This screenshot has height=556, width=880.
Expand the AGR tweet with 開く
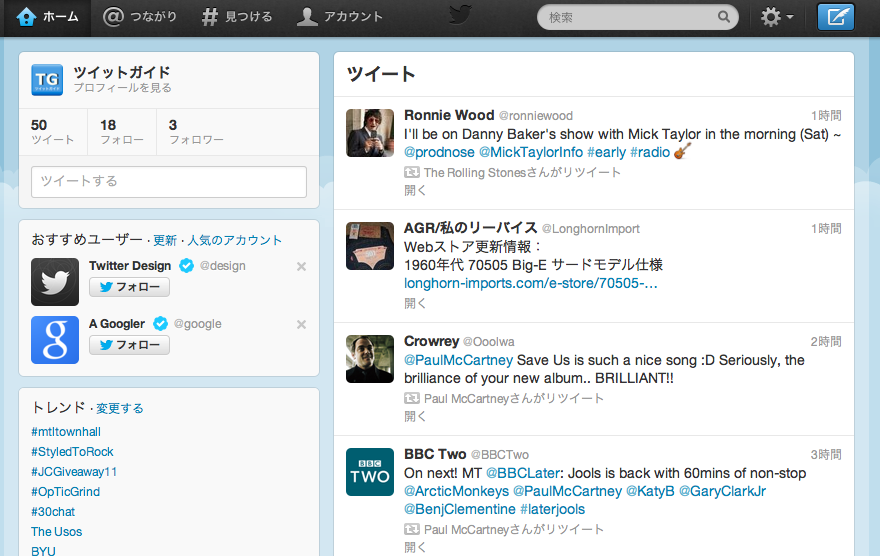[415, 303]
